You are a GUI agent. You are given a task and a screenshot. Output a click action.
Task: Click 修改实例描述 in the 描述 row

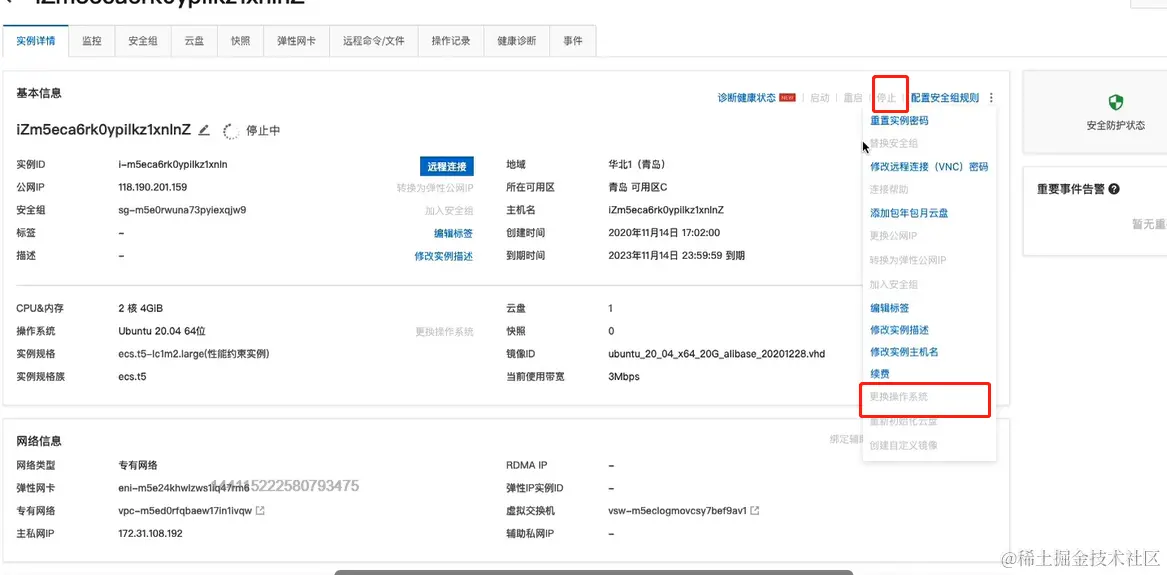coord(444,256)
